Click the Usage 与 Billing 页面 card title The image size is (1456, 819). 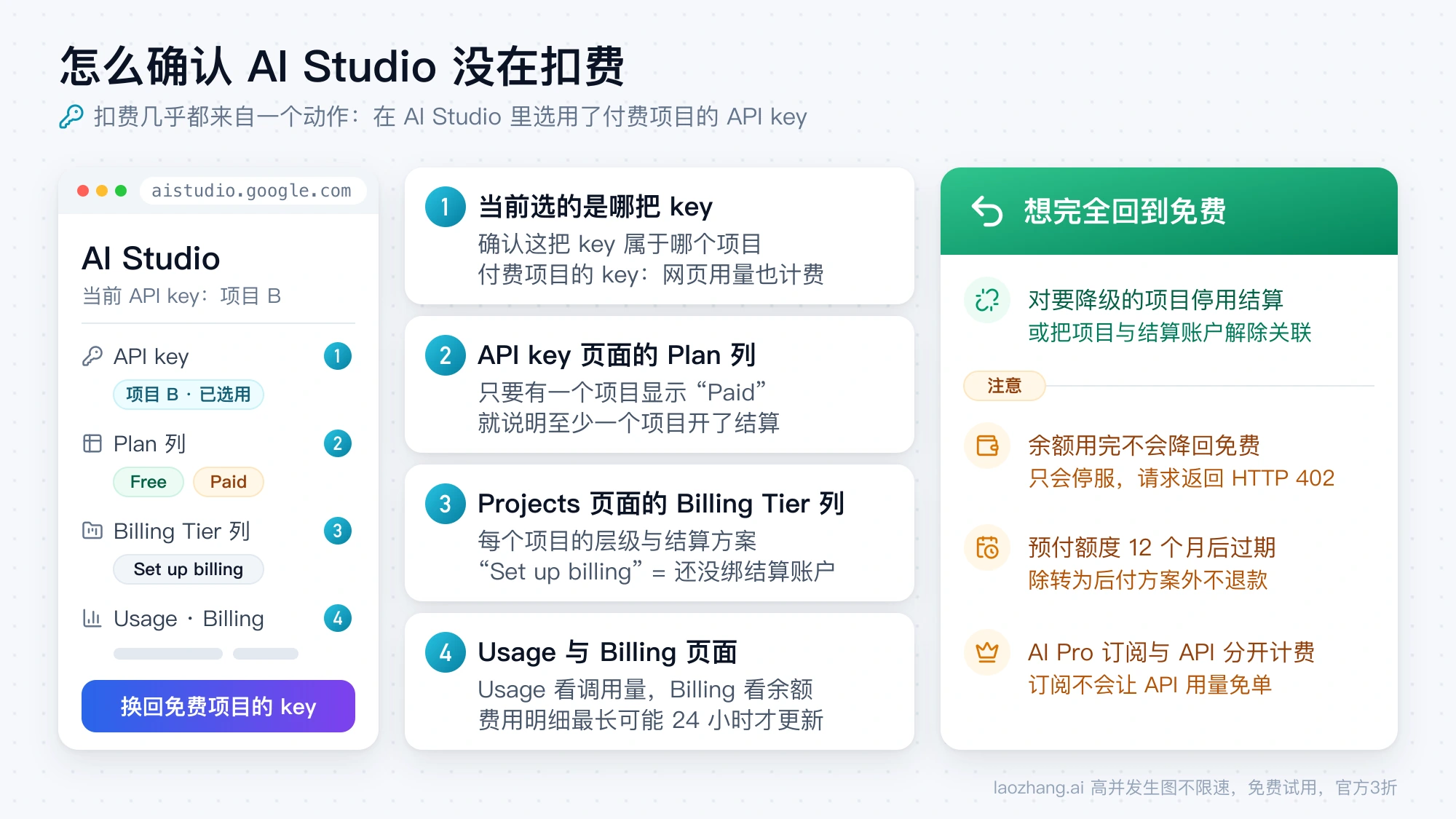pyautogui.click(x=608, y=652)
